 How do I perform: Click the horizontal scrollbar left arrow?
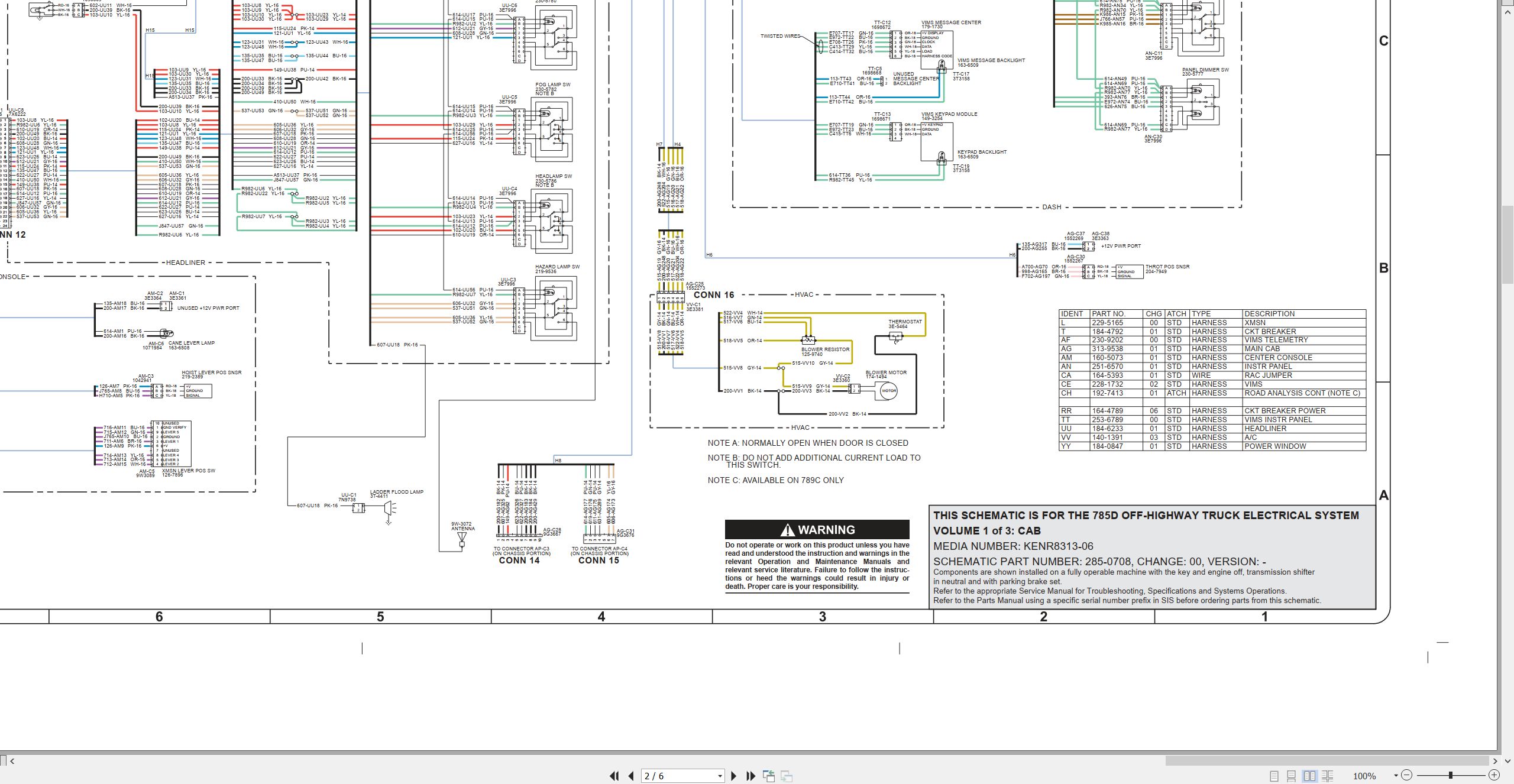pos(12,761)
